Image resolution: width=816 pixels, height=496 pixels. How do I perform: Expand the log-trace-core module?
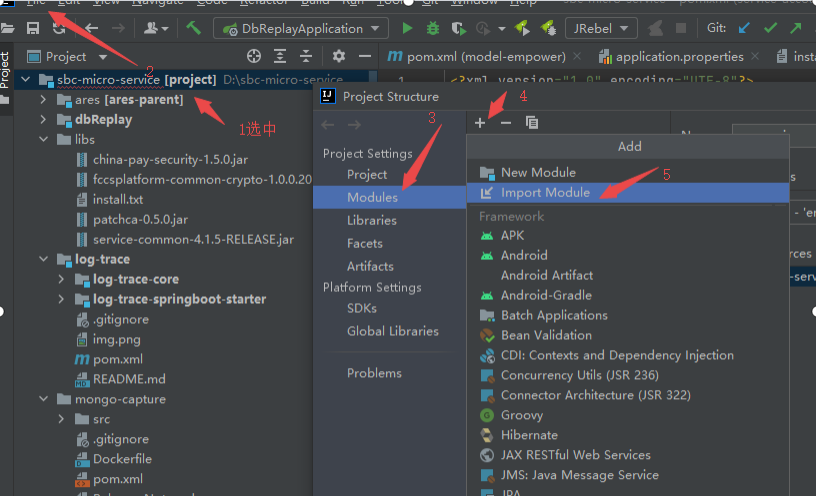coord(61,279)
